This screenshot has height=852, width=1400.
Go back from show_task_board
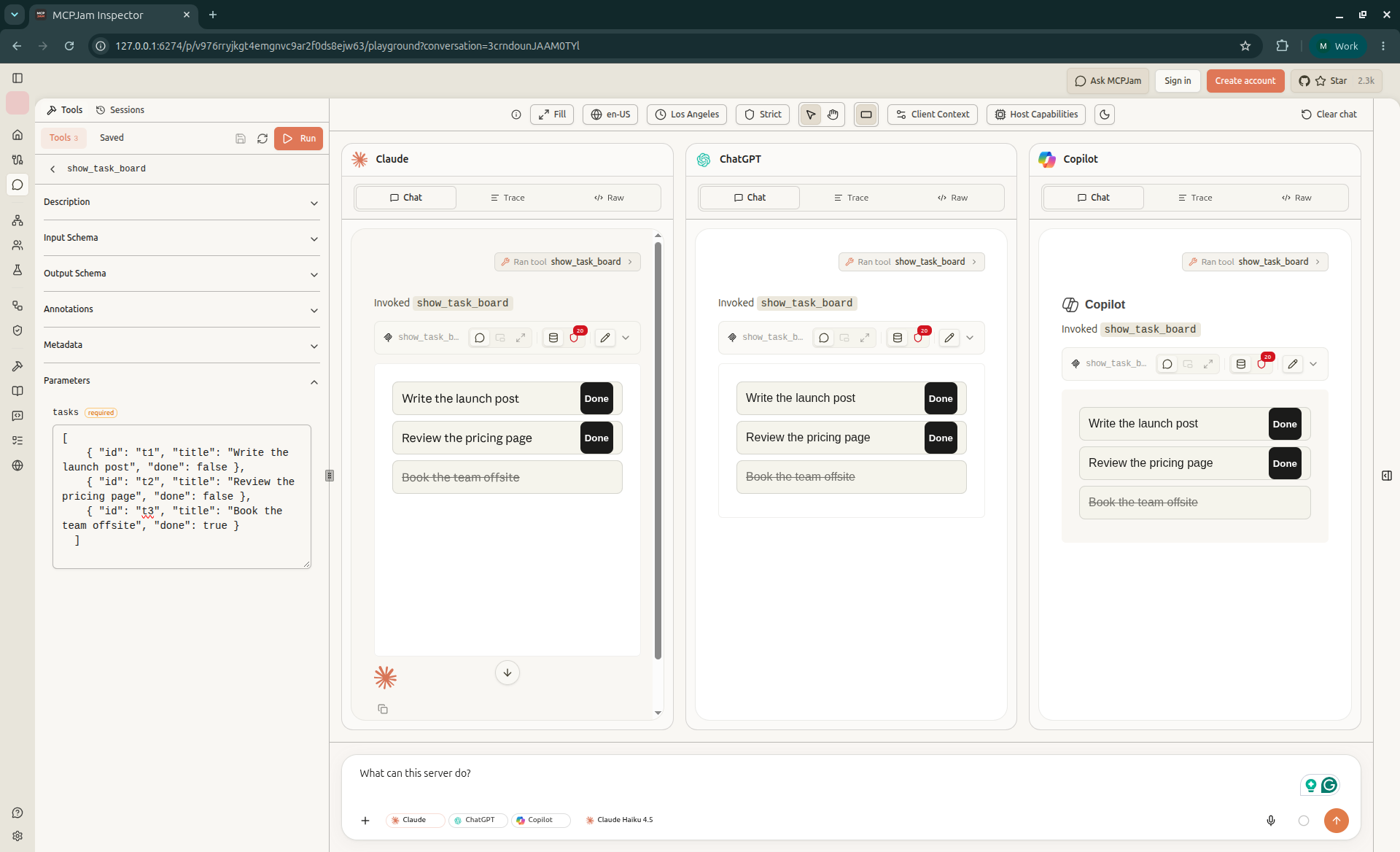coord(52,169)
